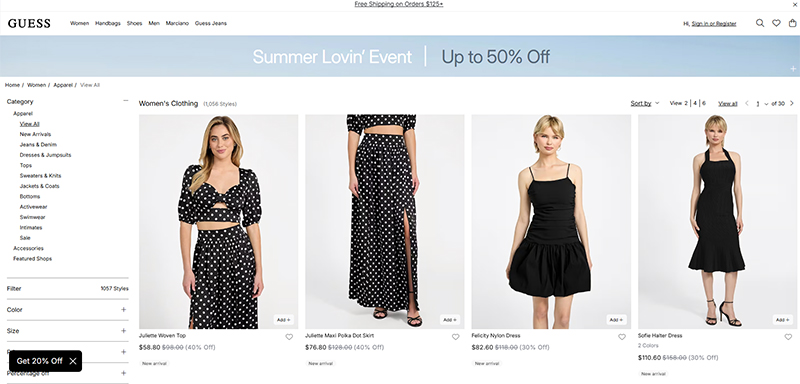Image resolution: width=800 pixels, height=384 pixels.
Task: Add Sofie Halter Dress with Add + button
Action: (782, 320)
